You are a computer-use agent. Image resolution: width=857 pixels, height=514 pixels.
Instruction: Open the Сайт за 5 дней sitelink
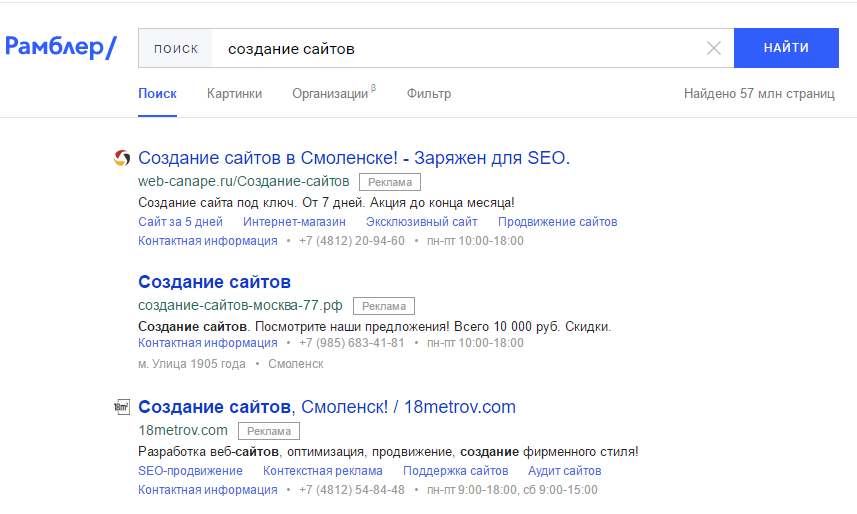tap(180, 222)
